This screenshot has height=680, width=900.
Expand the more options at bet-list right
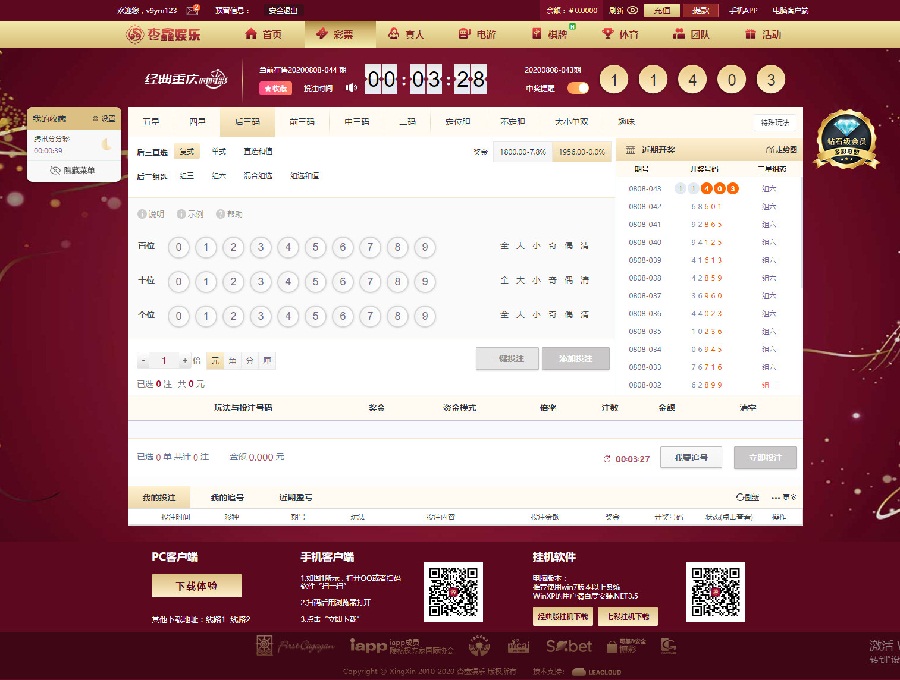788,497
